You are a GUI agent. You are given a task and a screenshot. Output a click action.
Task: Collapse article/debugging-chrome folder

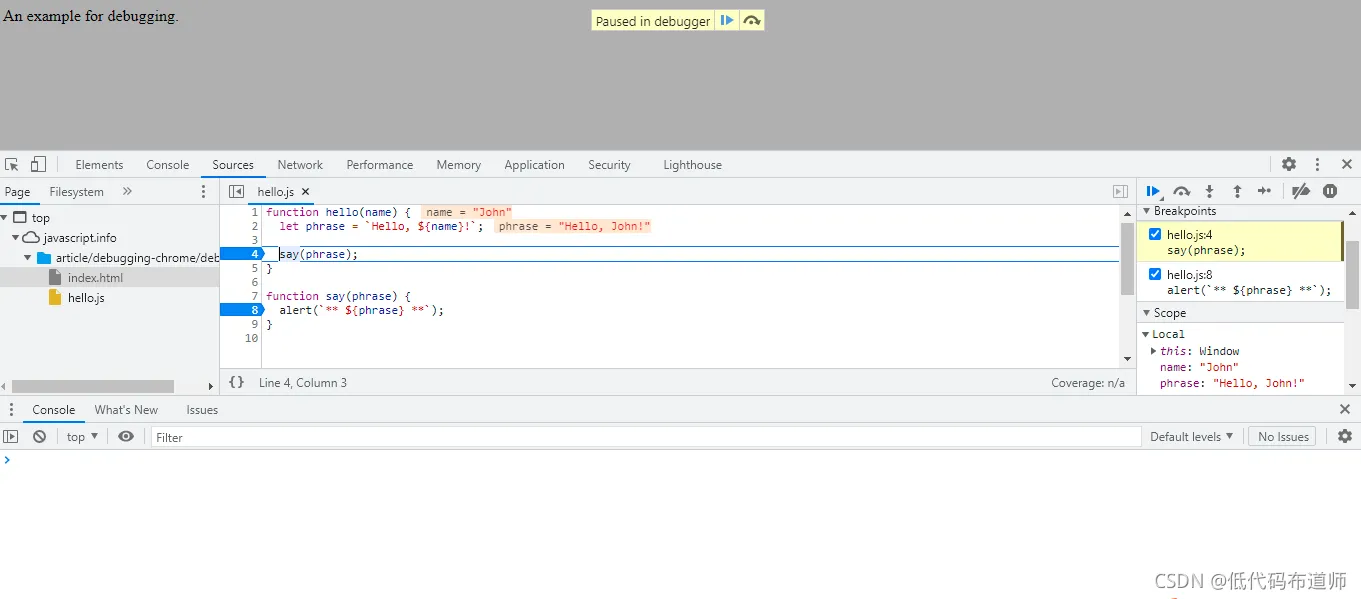click(28, 257)
